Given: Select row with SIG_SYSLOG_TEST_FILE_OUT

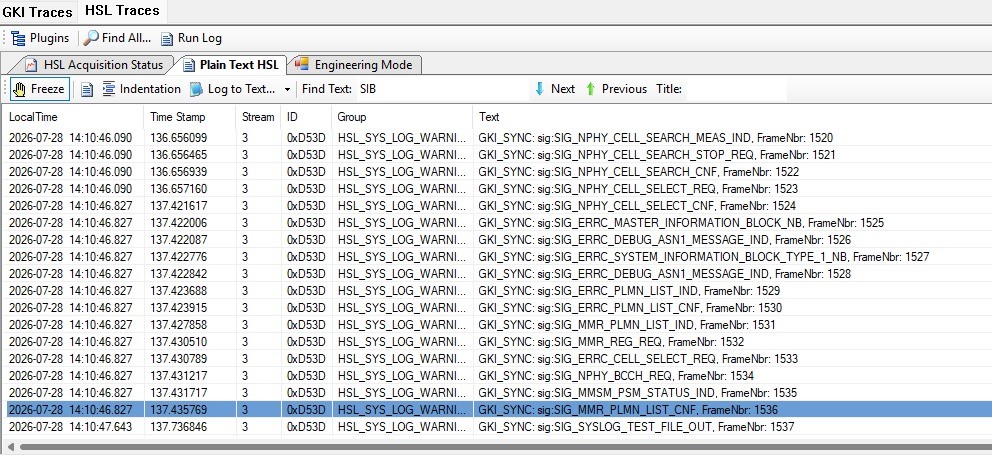Looking at the screenshot, I should (499, 427).
